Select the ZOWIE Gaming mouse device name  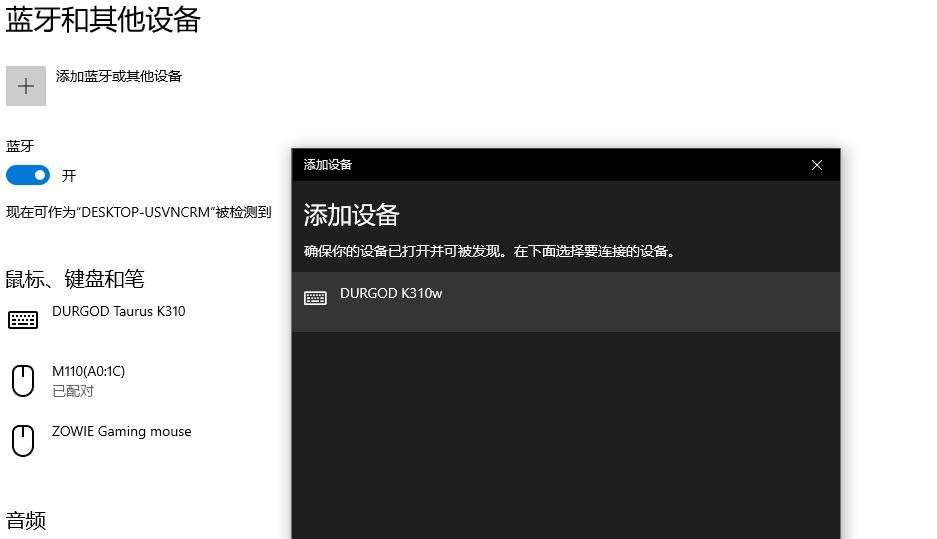click(x=121, y=431)
